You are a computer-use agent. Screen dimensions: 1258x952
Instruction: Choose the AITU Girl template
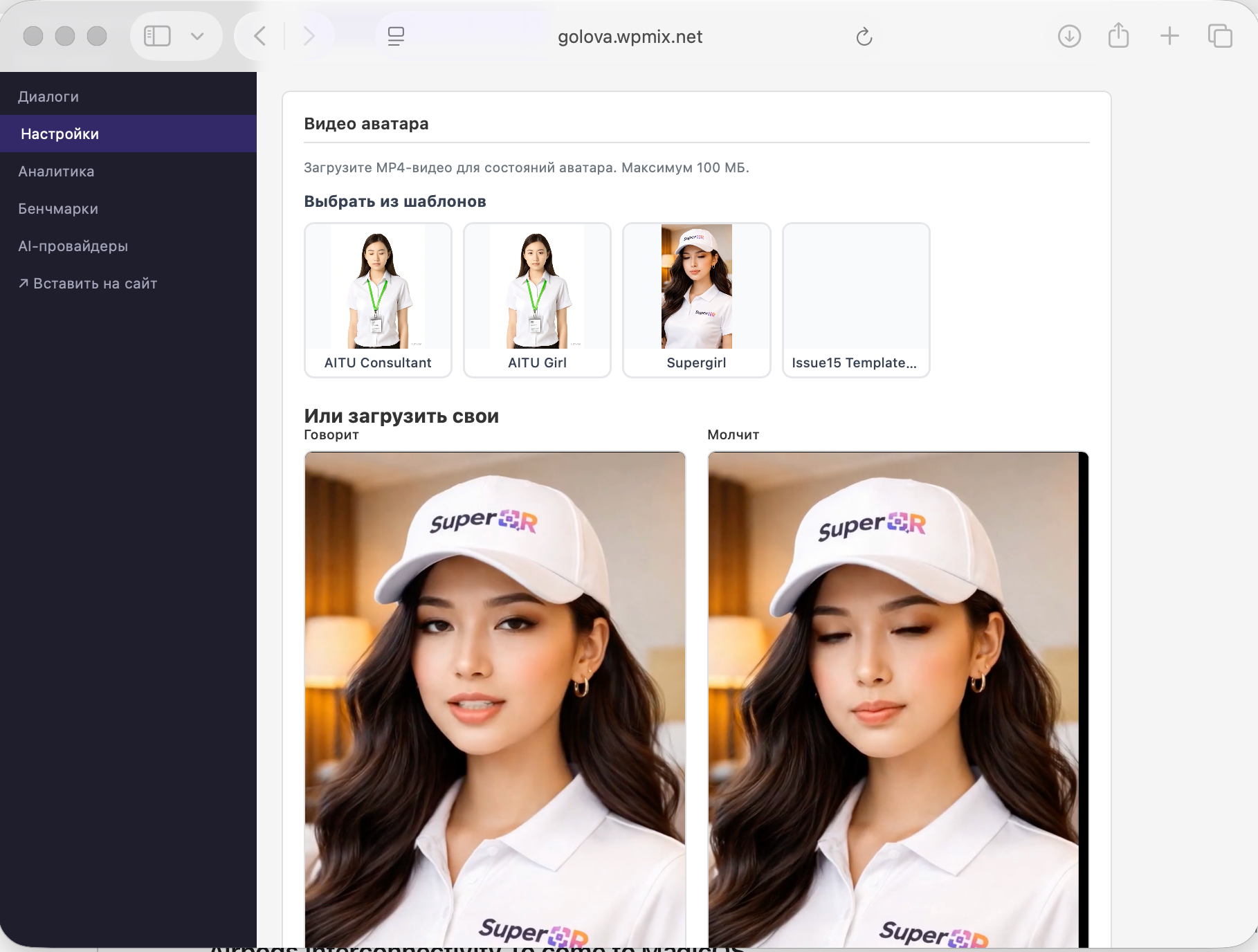[537, 300]
